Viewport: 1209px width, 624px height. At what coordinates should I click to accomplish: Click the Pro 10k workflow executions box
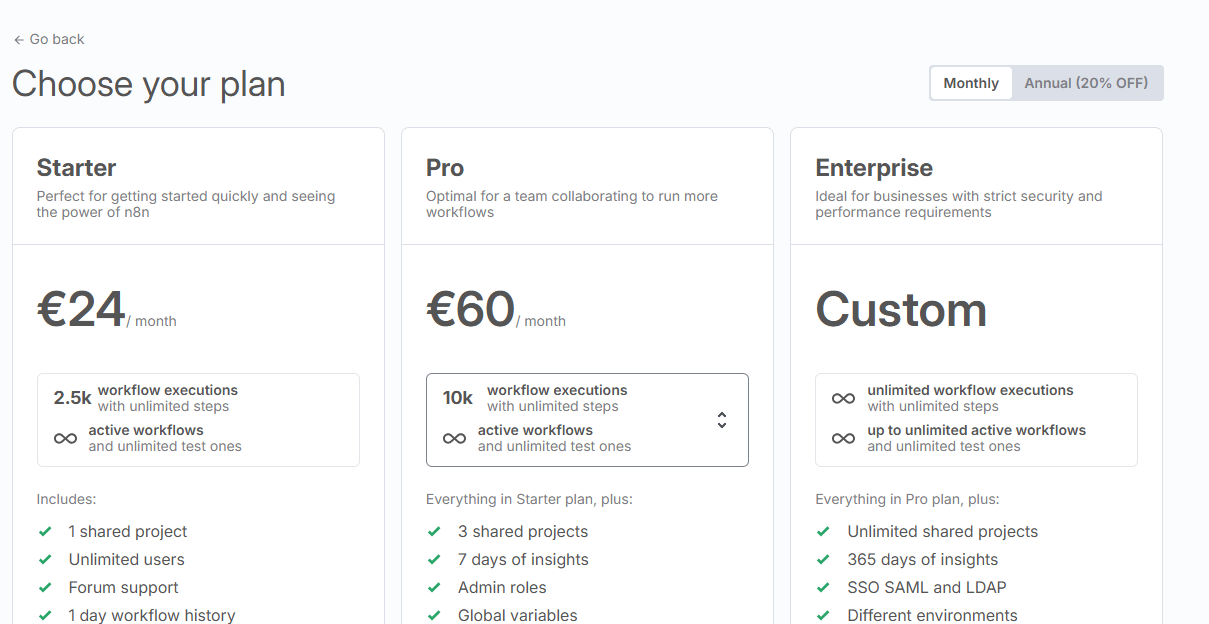pos(587,420)
